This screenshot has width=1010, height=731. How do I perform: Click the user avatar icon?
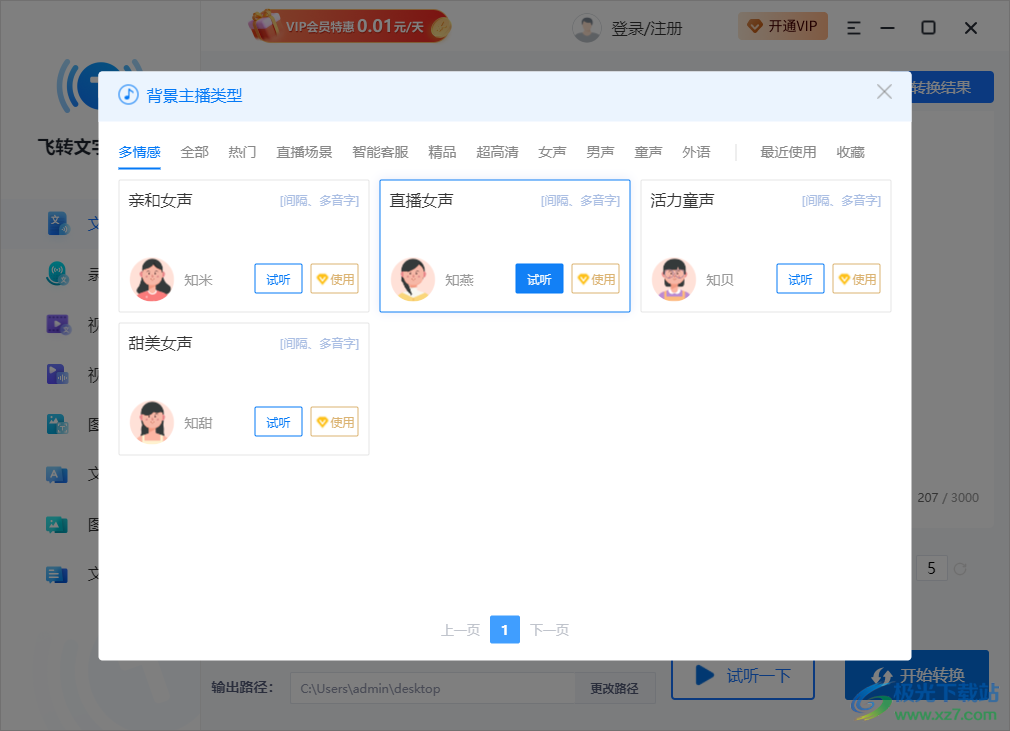coord(587,28)
